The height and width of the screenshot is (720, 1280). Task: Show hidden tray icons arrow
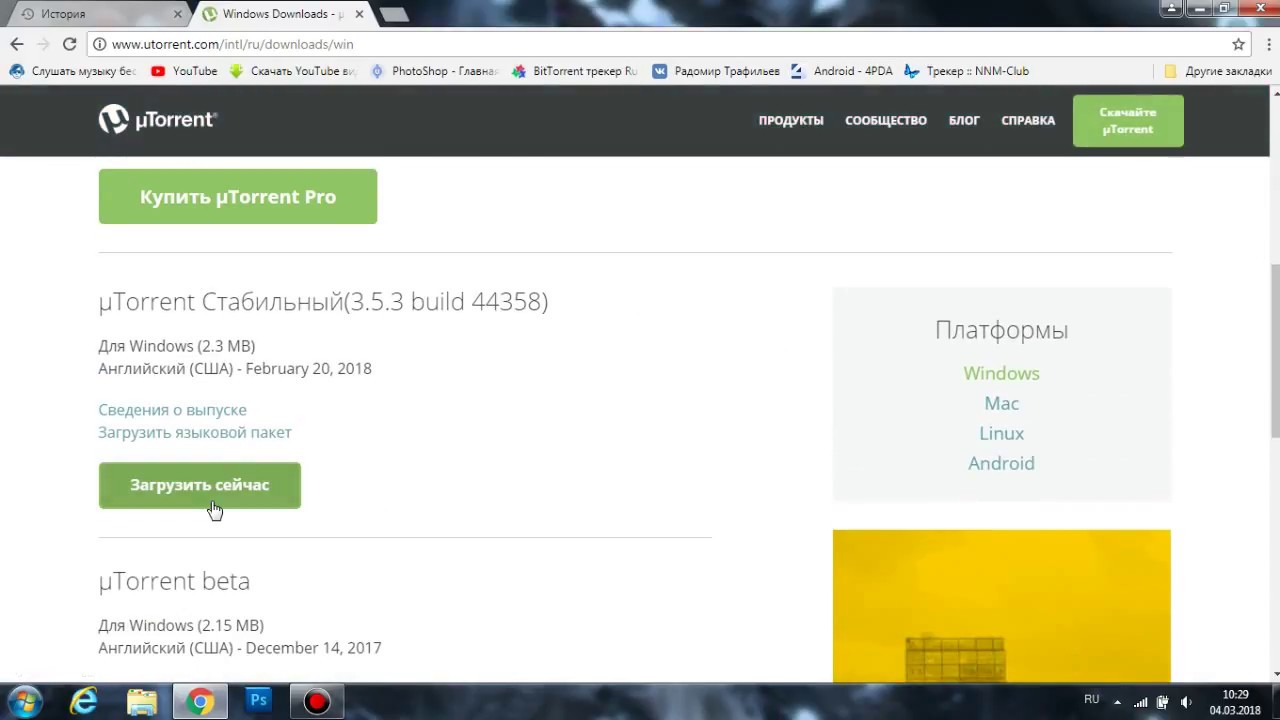tap(1117, 702)
